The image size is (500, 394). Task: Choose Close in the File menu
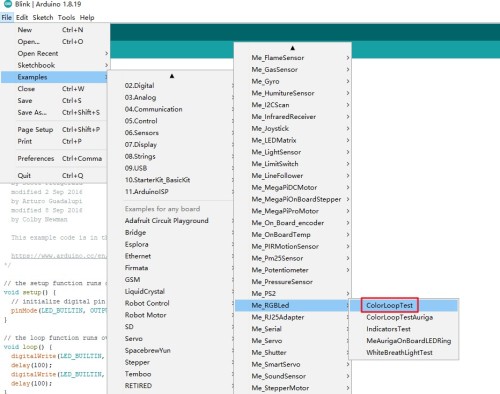coord(54,89)
